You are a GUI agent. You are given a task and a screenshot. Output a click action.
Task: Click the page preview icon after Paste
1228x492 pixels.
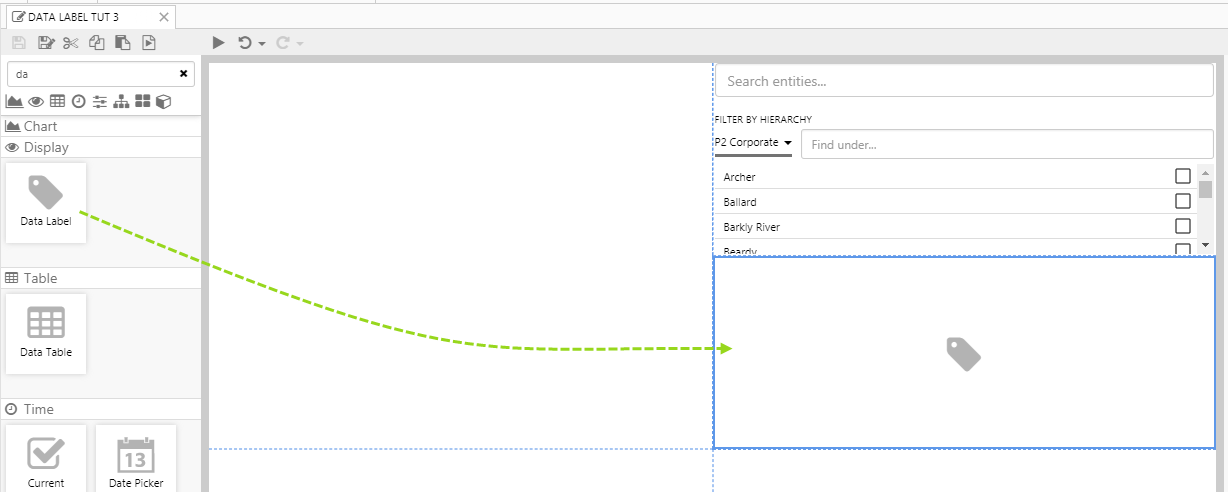click(149, 42)
